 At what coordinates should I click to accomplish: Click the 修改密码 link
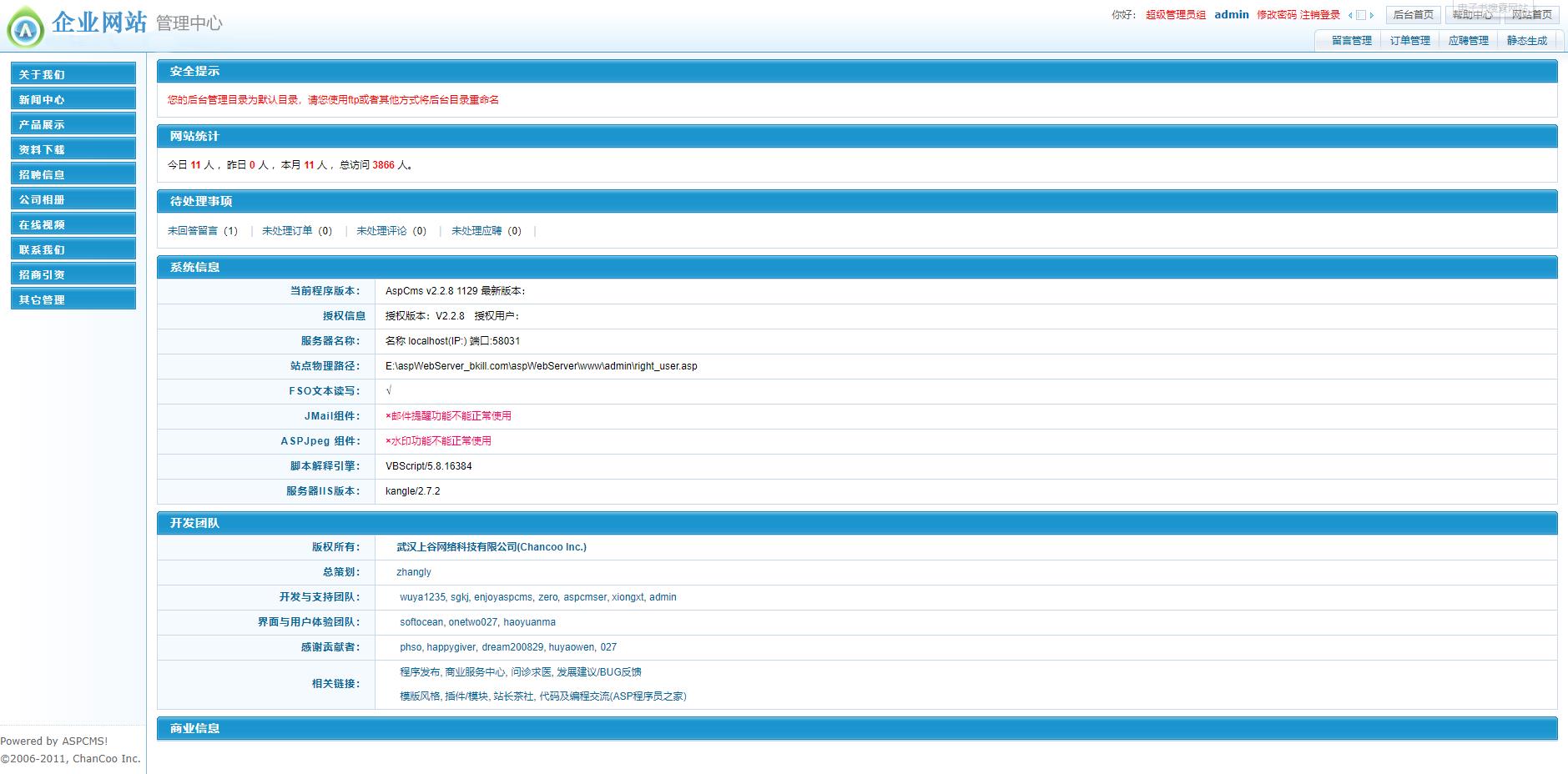[x=1277, y=15]
